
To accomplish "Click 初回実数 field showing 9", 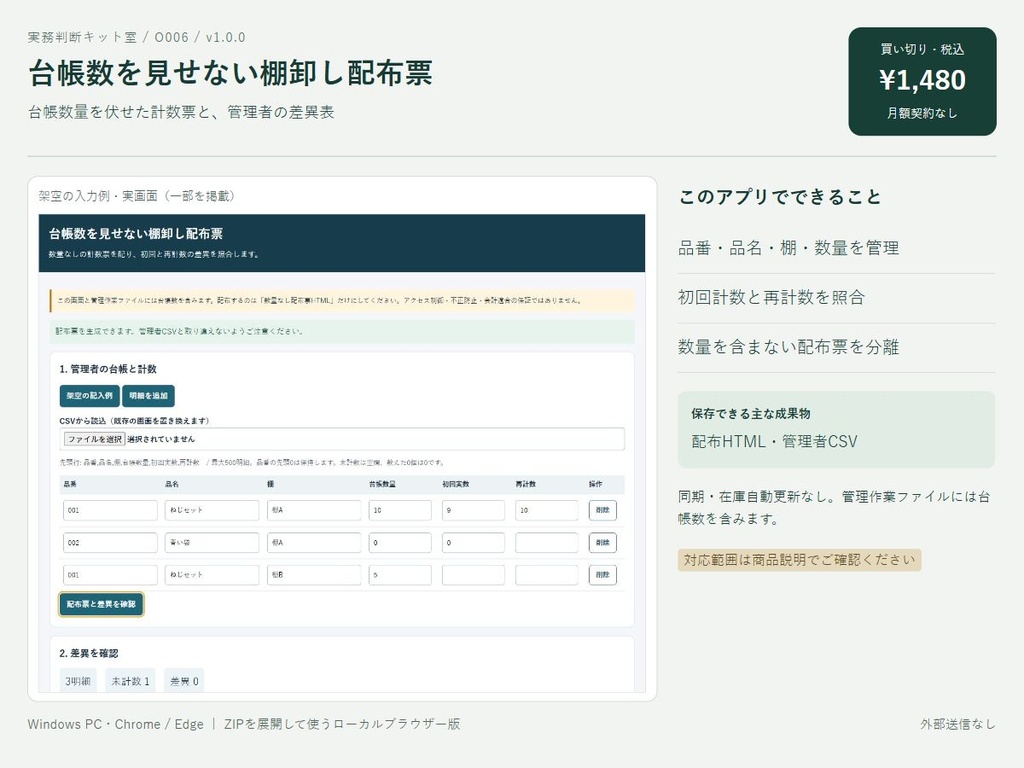I will [473, 510].
